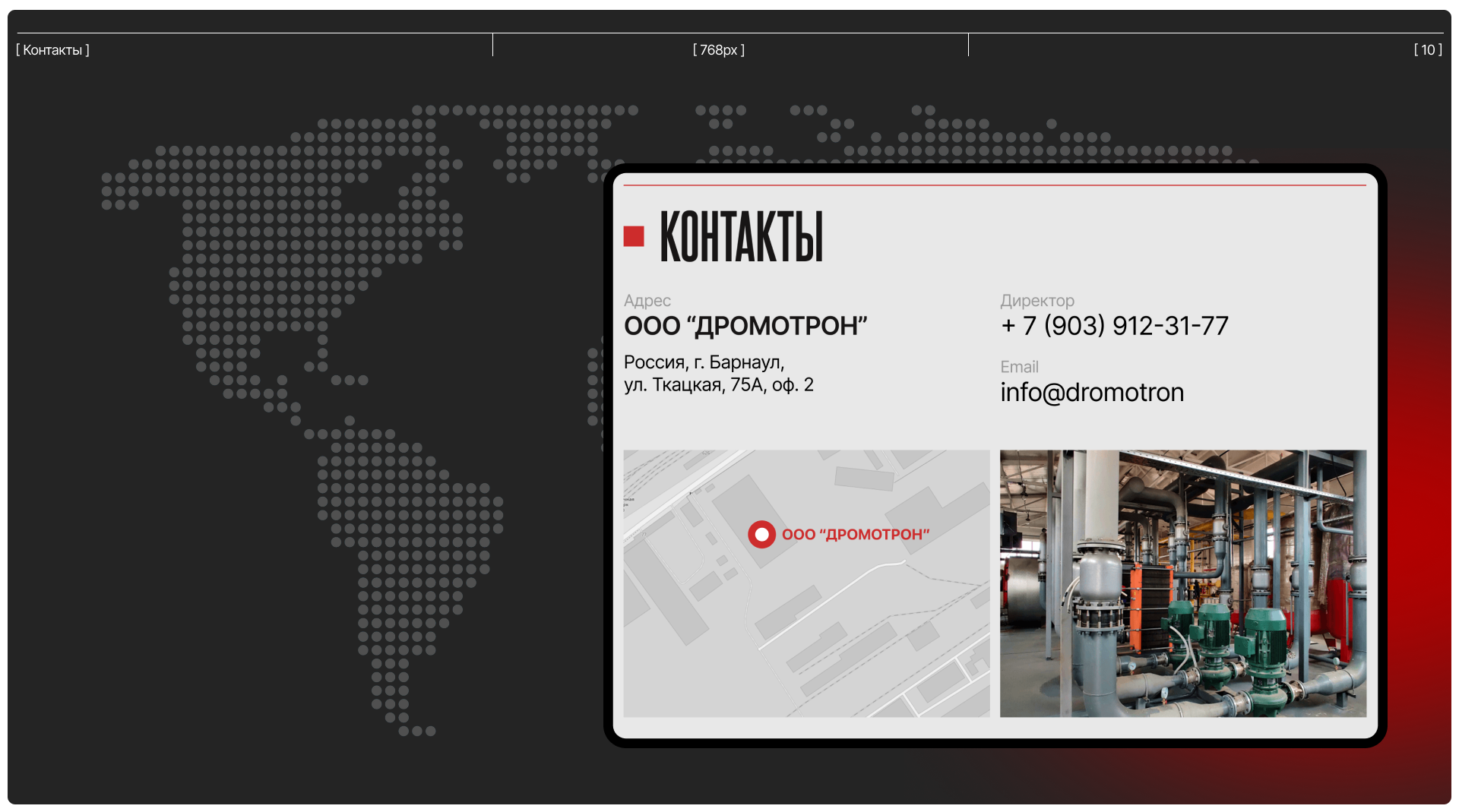This screenshot has width=1459, height=812.
Task: Open the boiler room equipment photo
Action: click(x=1182, y=583)
